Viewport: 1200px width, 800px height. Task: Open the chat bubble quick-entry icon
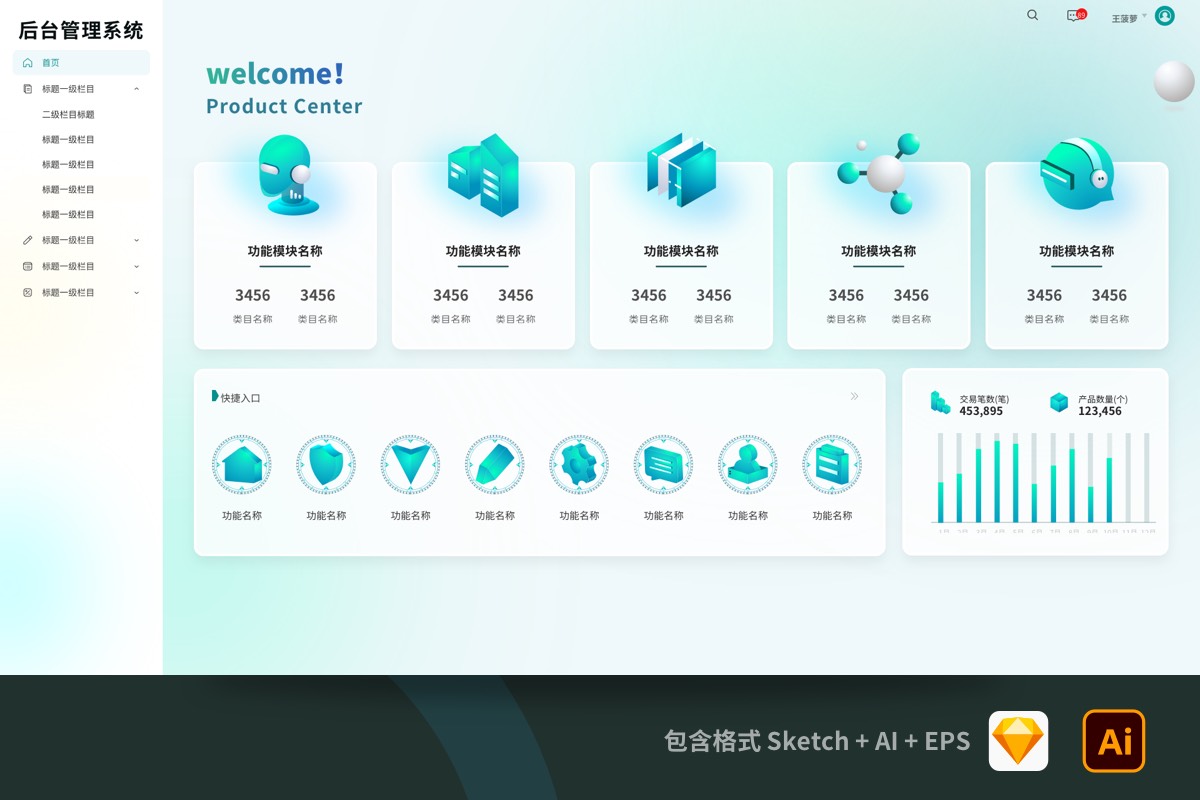point(663,465)
